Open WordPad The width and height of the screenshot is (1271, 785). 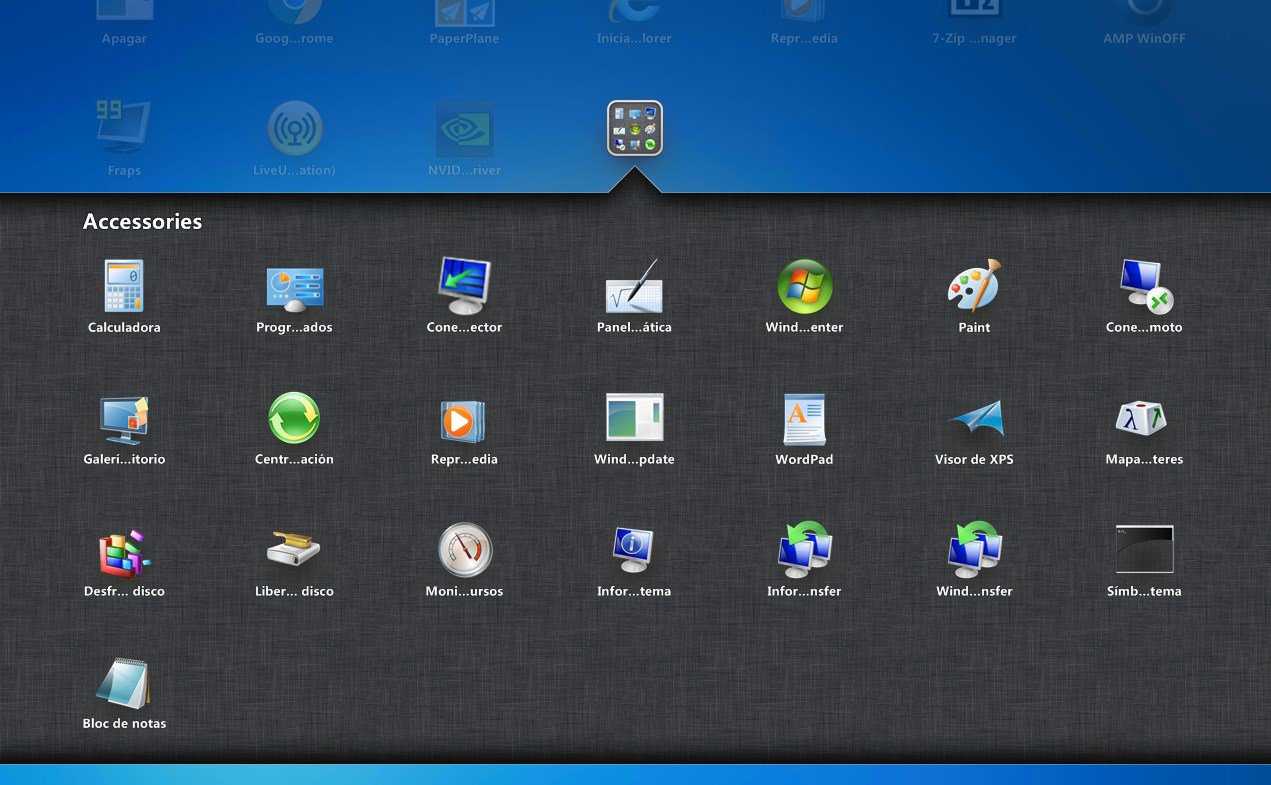[804, 419]
